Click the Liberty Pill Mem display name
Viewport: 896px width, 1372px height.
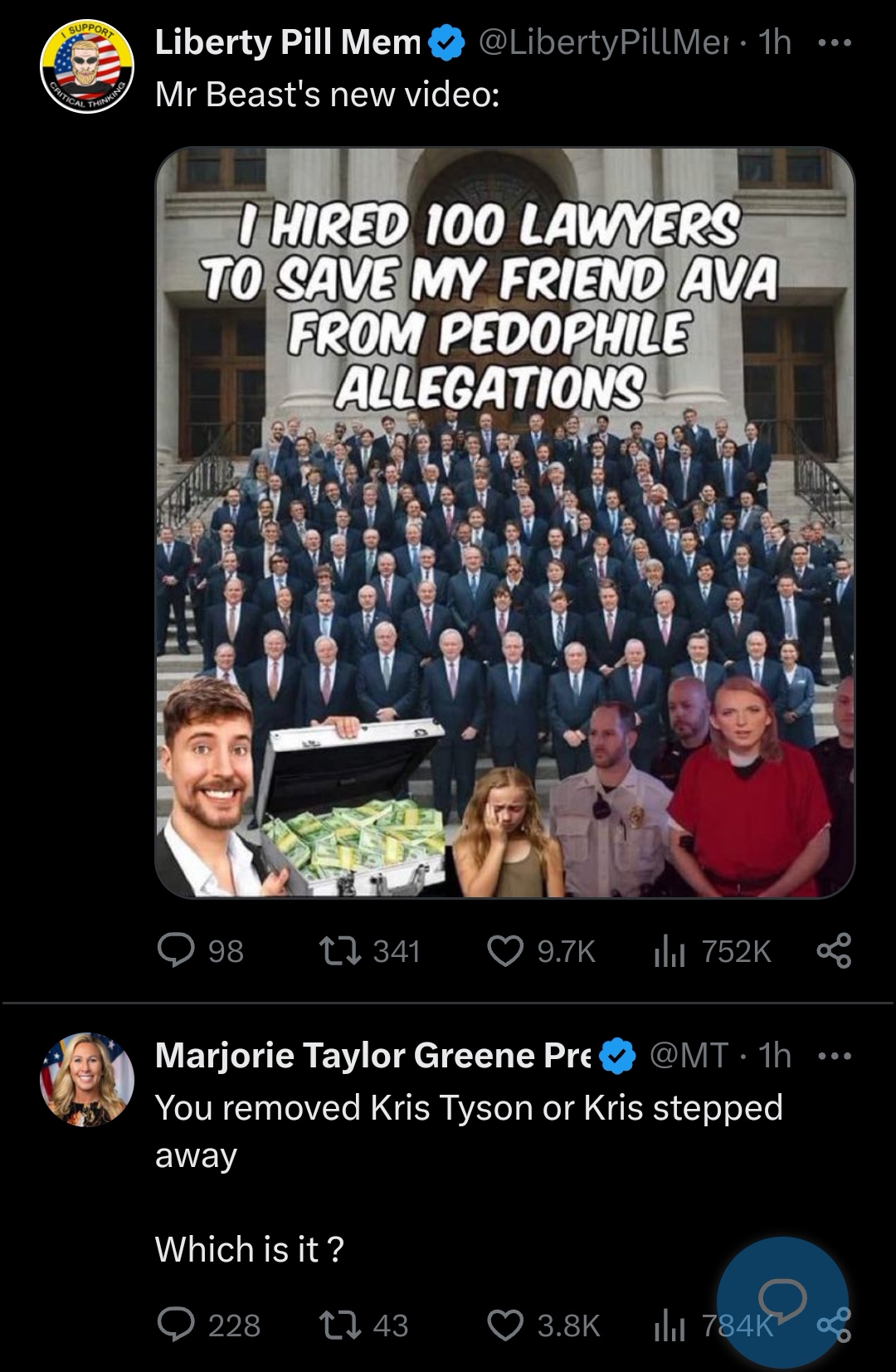click(x=289, y=42)
